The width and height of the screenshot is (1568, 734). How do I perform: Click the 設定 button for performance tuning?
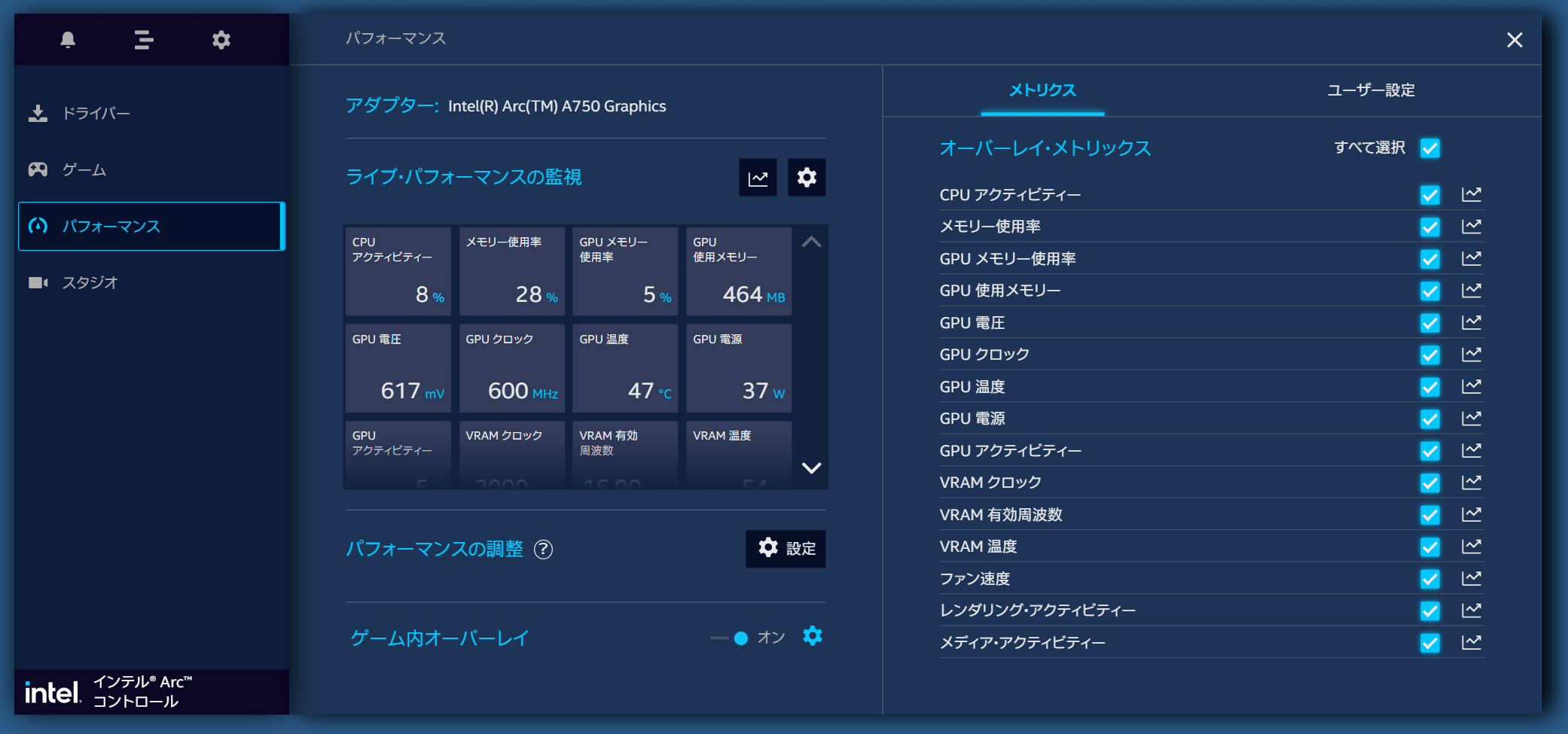tap(786, 549)
